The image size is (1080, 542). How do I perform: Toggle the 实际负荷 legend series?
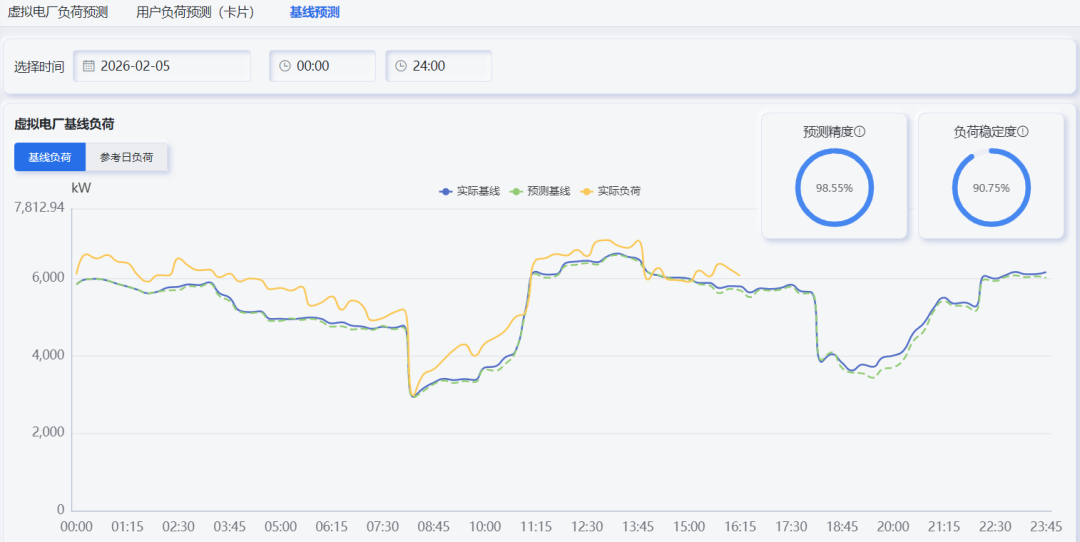611,191
